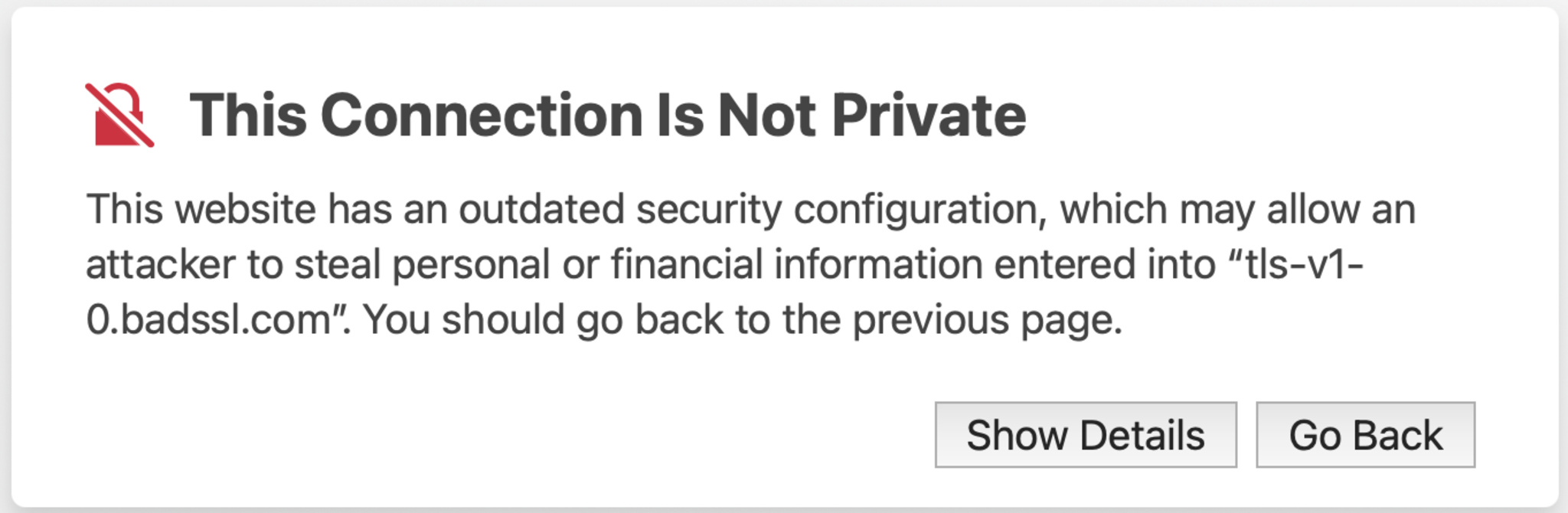
Task: Click empty area left of Show Details
Action: click(x=505, y=435)
